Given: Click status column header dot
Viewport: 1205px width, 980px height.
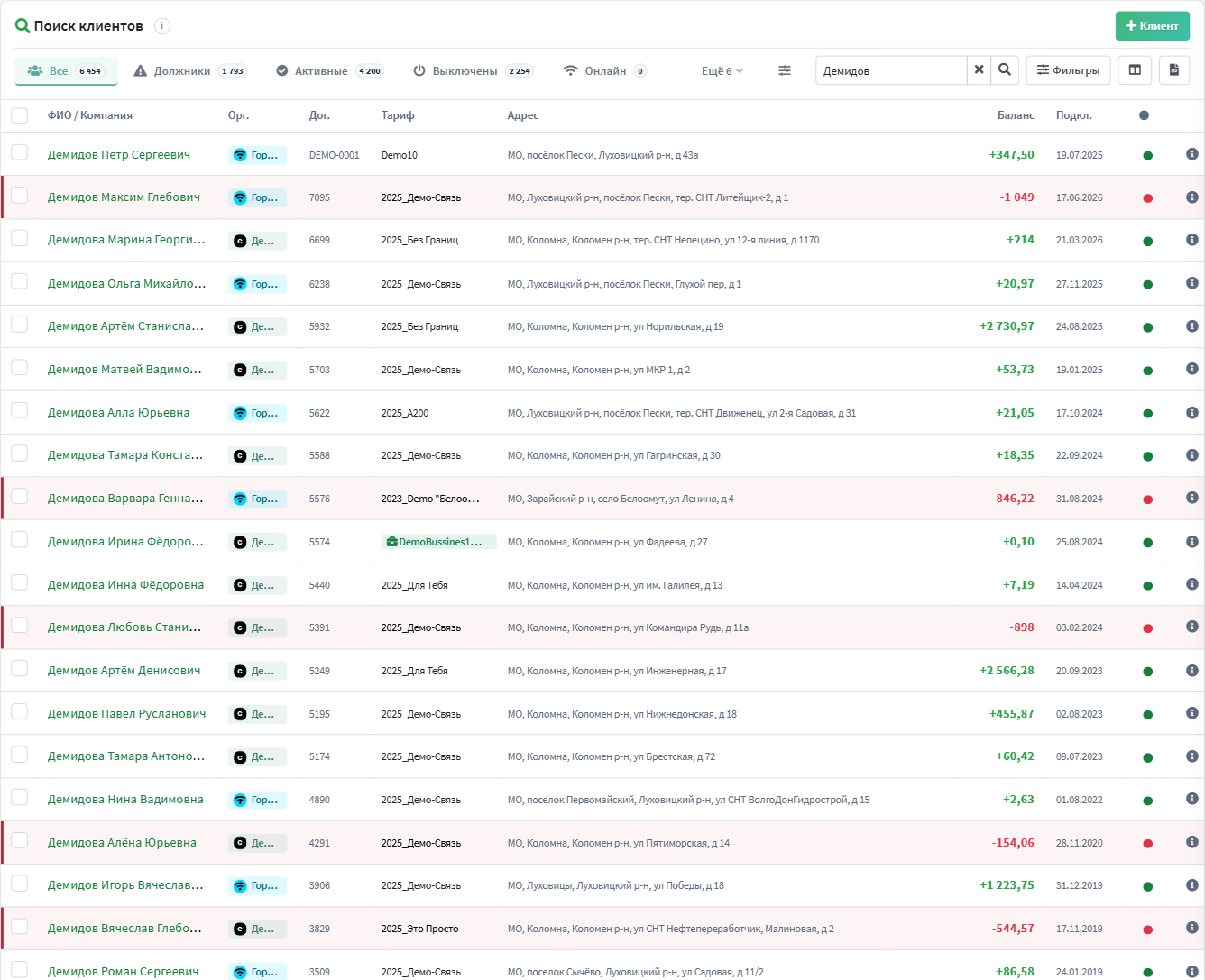Looking at the screenshot, I should 1145,115.
